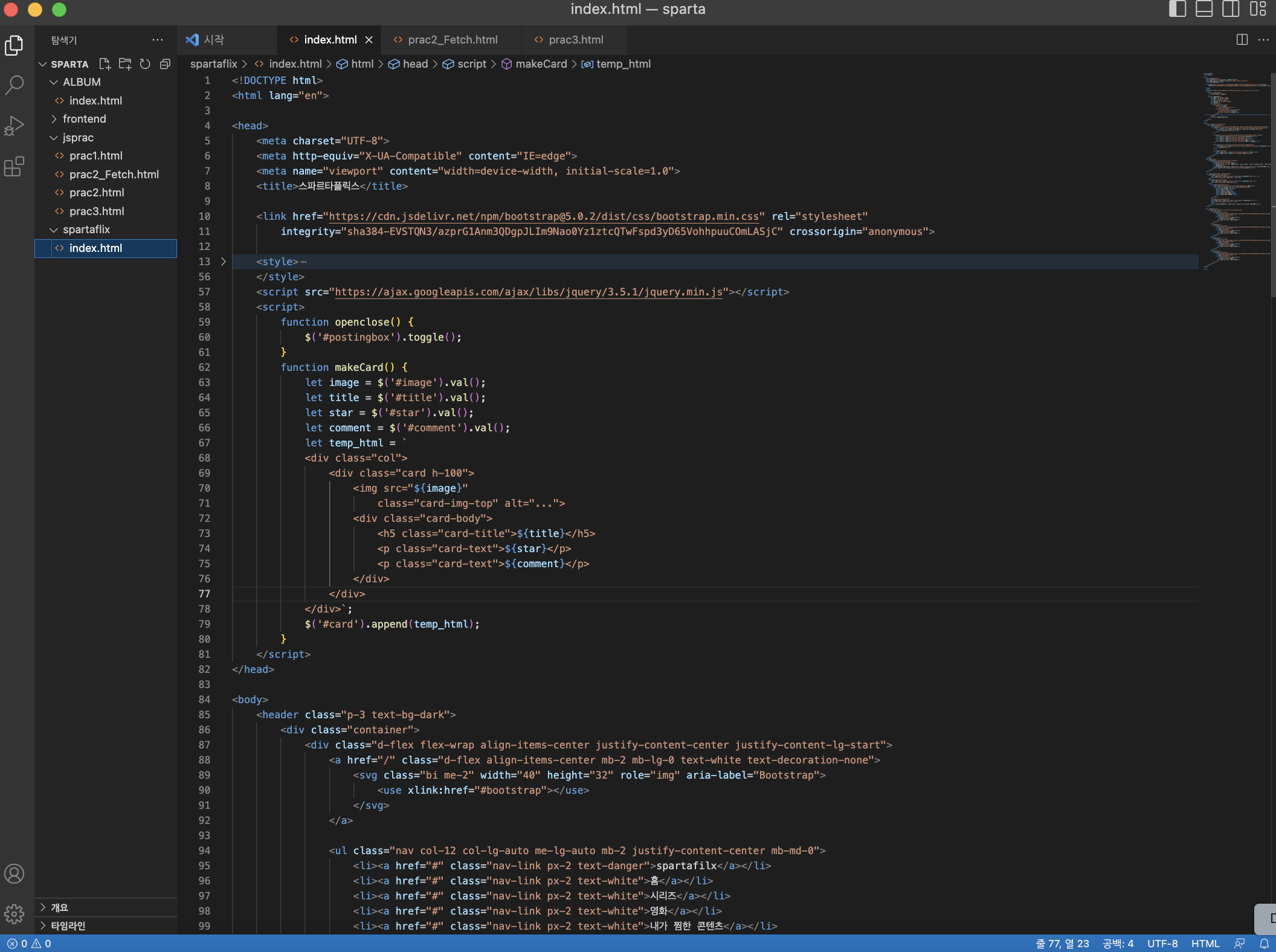Open the Manage gear menu
Image resolution: width=1276 pixels, height=952 pixels.
(14, 913)
